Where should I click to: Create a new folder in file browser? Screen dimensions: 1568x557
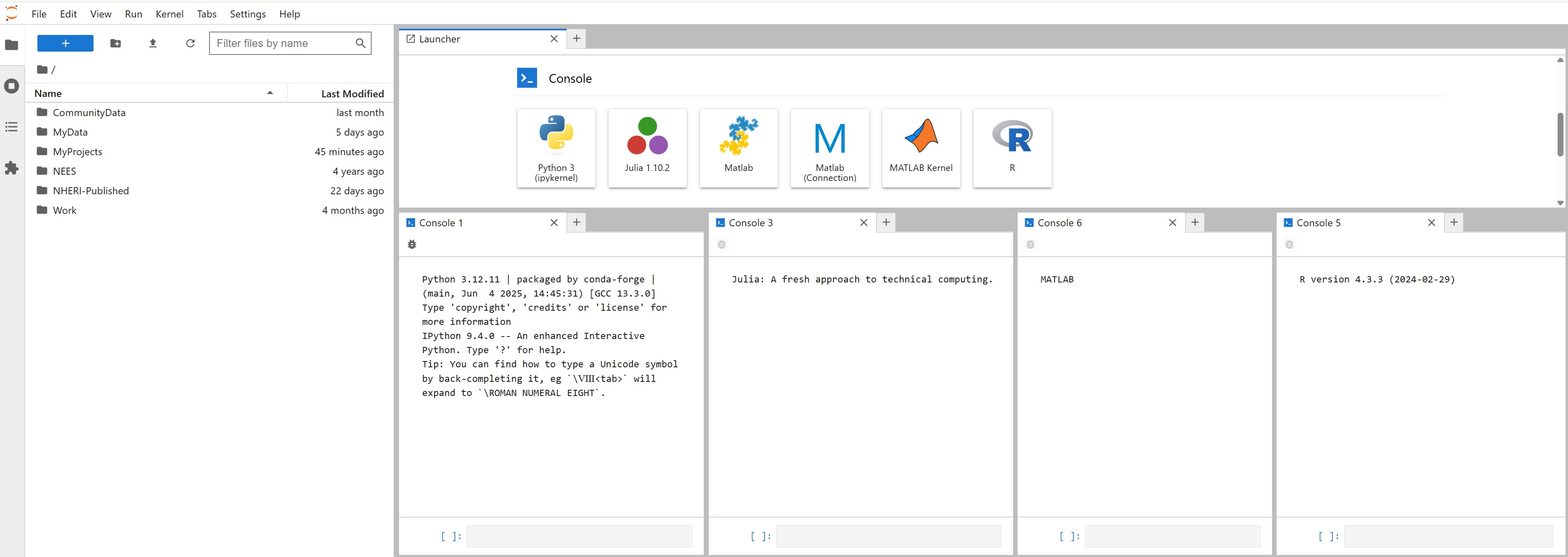coord(115,43)
